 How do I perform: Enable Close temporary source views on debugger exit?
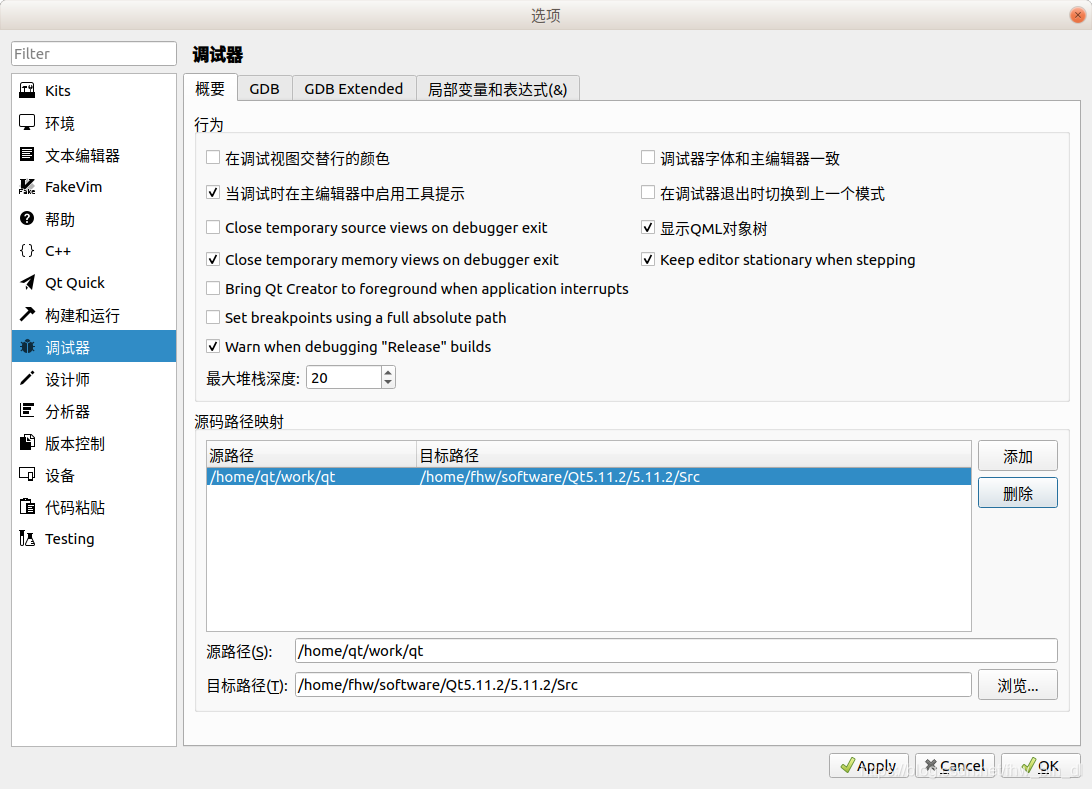213,227
